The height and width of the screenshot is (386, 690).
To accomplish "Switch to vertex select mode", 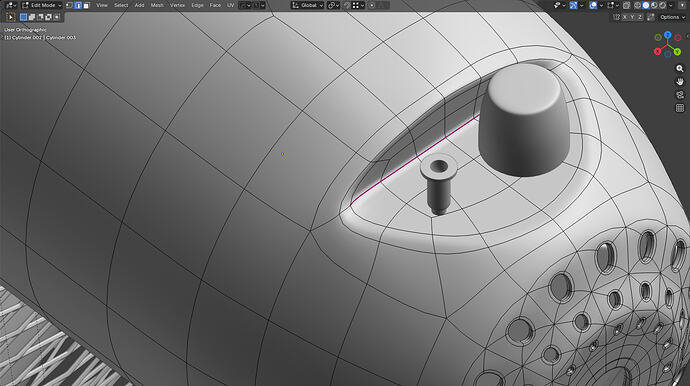I will point(70,5).
